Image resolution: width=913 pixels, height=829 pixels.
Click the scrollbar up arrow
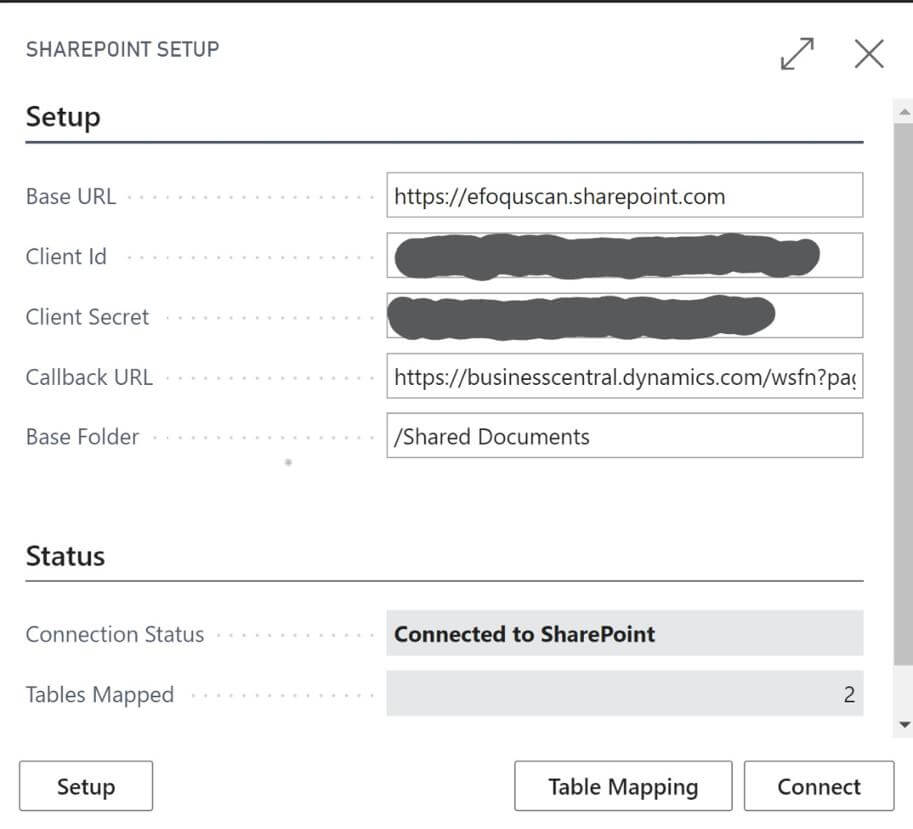click(904, 111)
